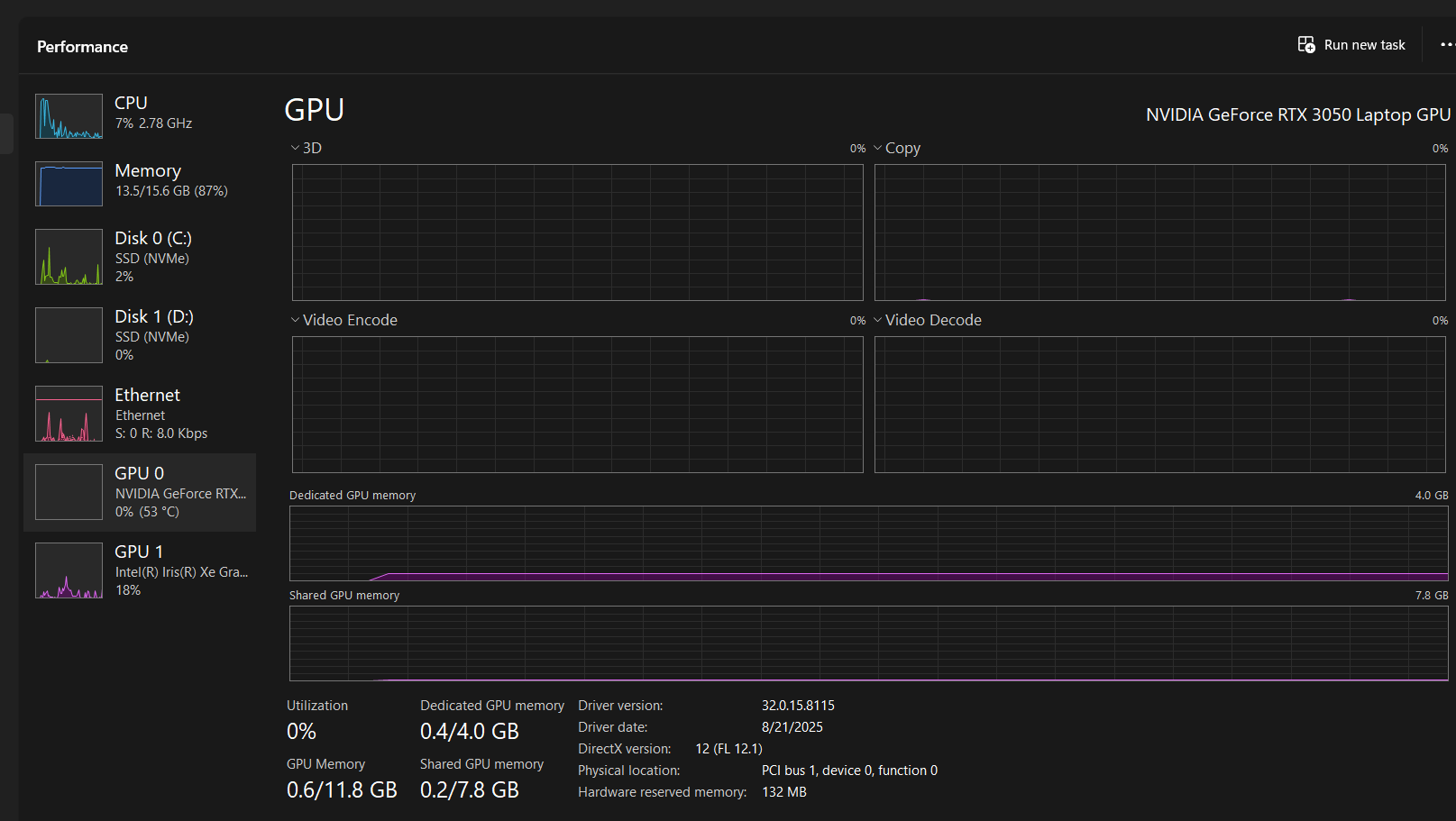Image resolution: width=1456 pixels, height=821 pixels.
Task: Click the GPU 0 NVIDIA graph icon
Action: pos(69,492)
